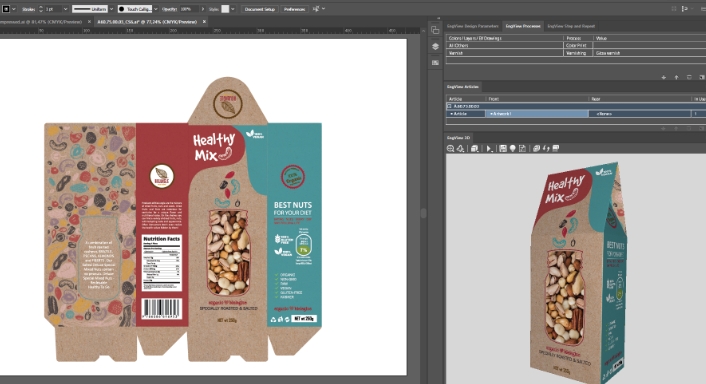
Task: Click the up arrow icon under the processes table
Action: [676, 77]
